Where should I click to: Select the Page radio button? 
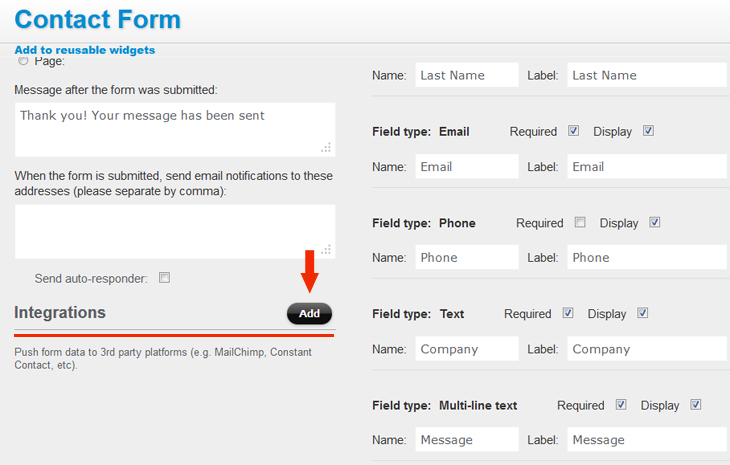[23, 61]
